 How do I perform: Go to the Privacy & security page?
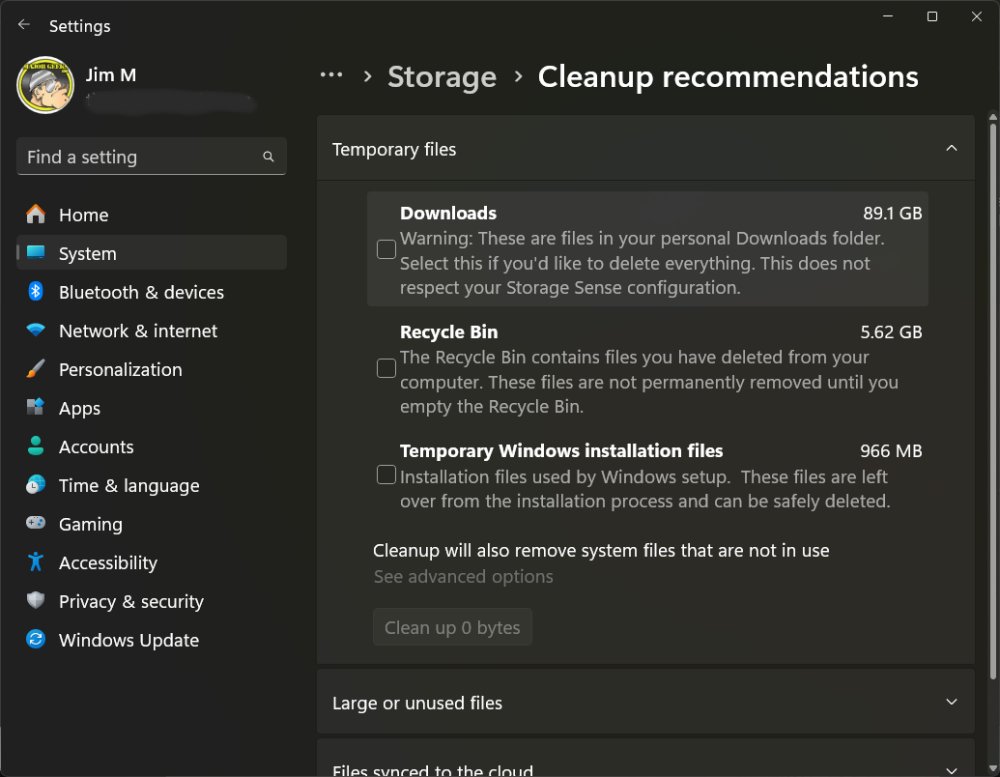(x=130, y=602)
